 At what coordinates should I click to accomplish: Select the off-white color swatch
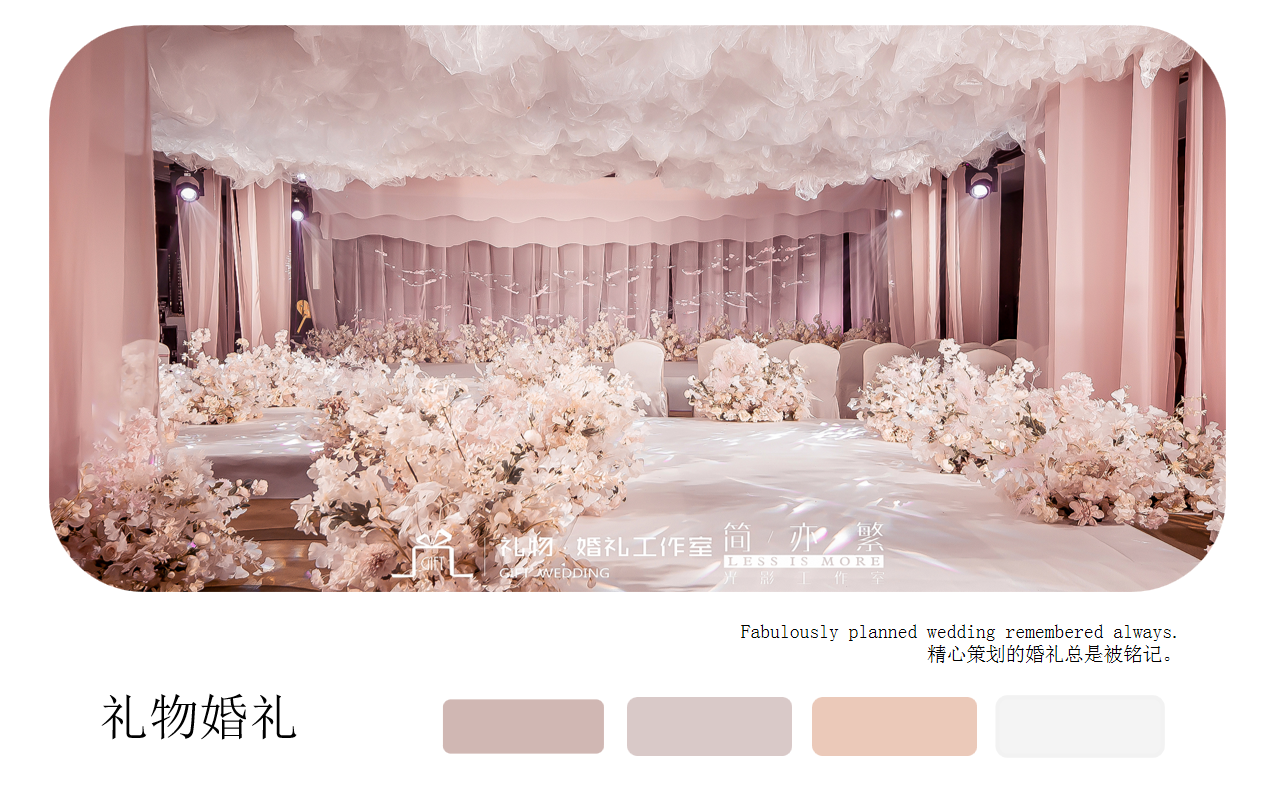point(1080,726)
